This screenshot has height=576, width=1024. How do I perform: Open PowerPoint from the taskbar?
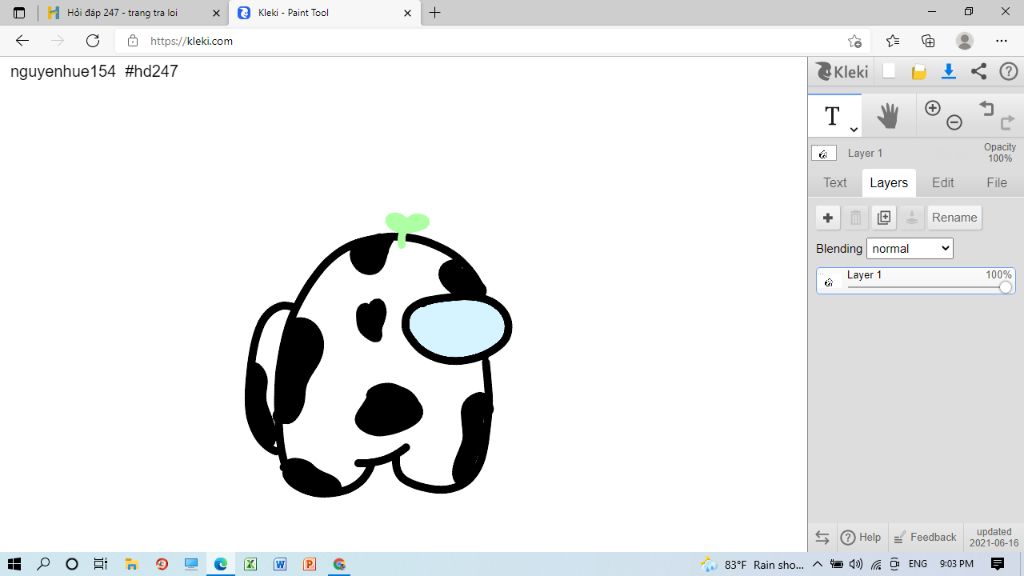310,564
